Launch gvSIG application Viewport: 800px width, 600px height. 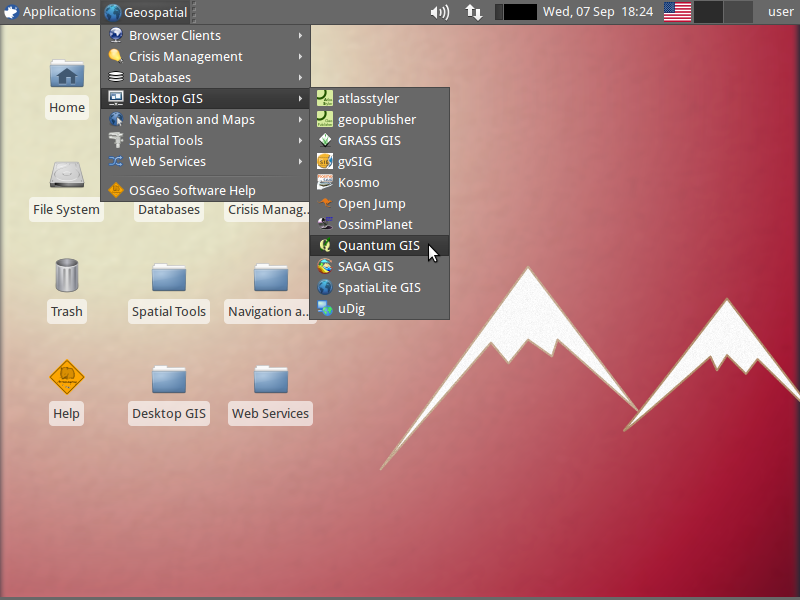click(380, 161)
